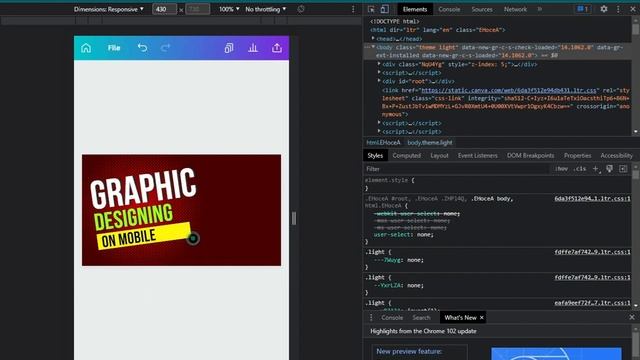Open pages/duplicate icon in Canva header
This screenshot has height=360, width=640.
point(229,48)
